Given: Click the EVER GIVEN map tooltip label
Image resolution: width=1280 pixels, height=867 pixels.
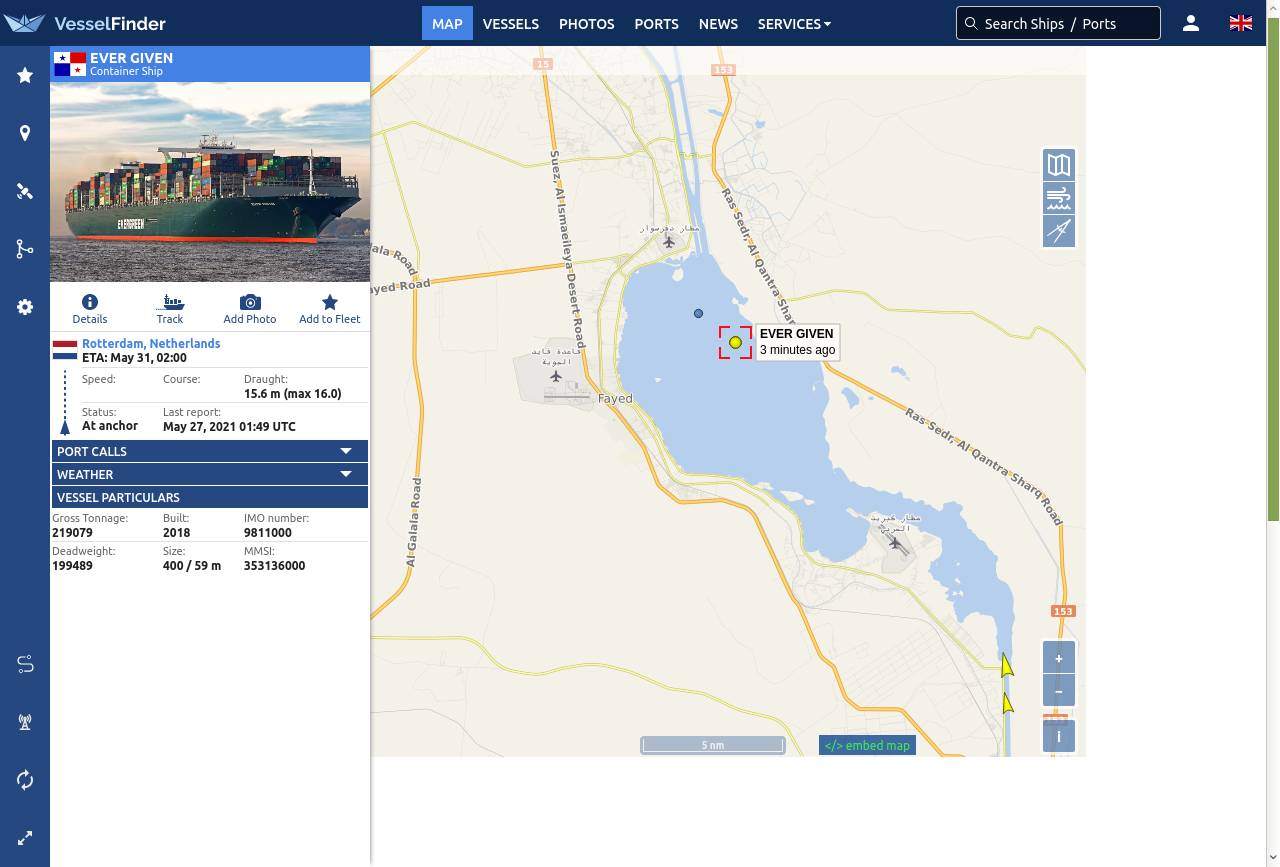Looking at the screenshot, I should (797, 342).
